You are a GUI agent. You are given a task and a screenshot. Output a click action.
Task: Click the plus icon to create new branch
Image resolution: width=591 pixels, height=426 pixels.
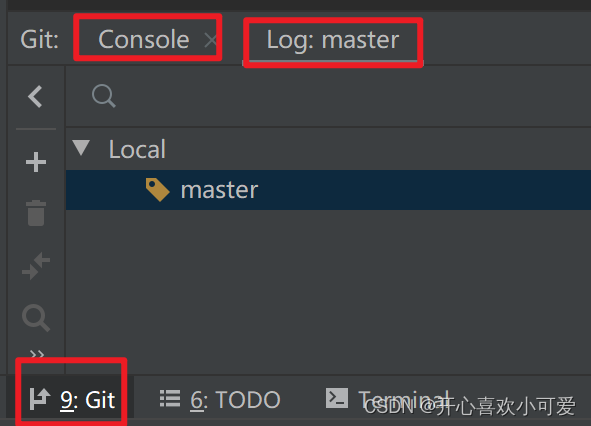coord(36,162)
